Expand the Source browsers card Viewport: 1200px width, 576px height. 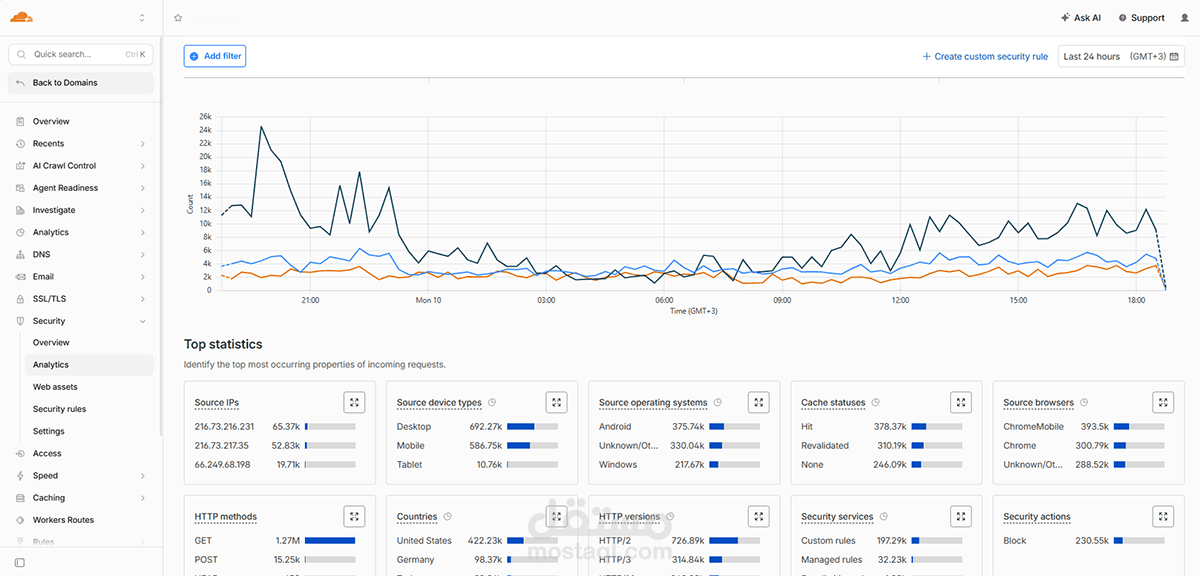tap(1163, 402)
